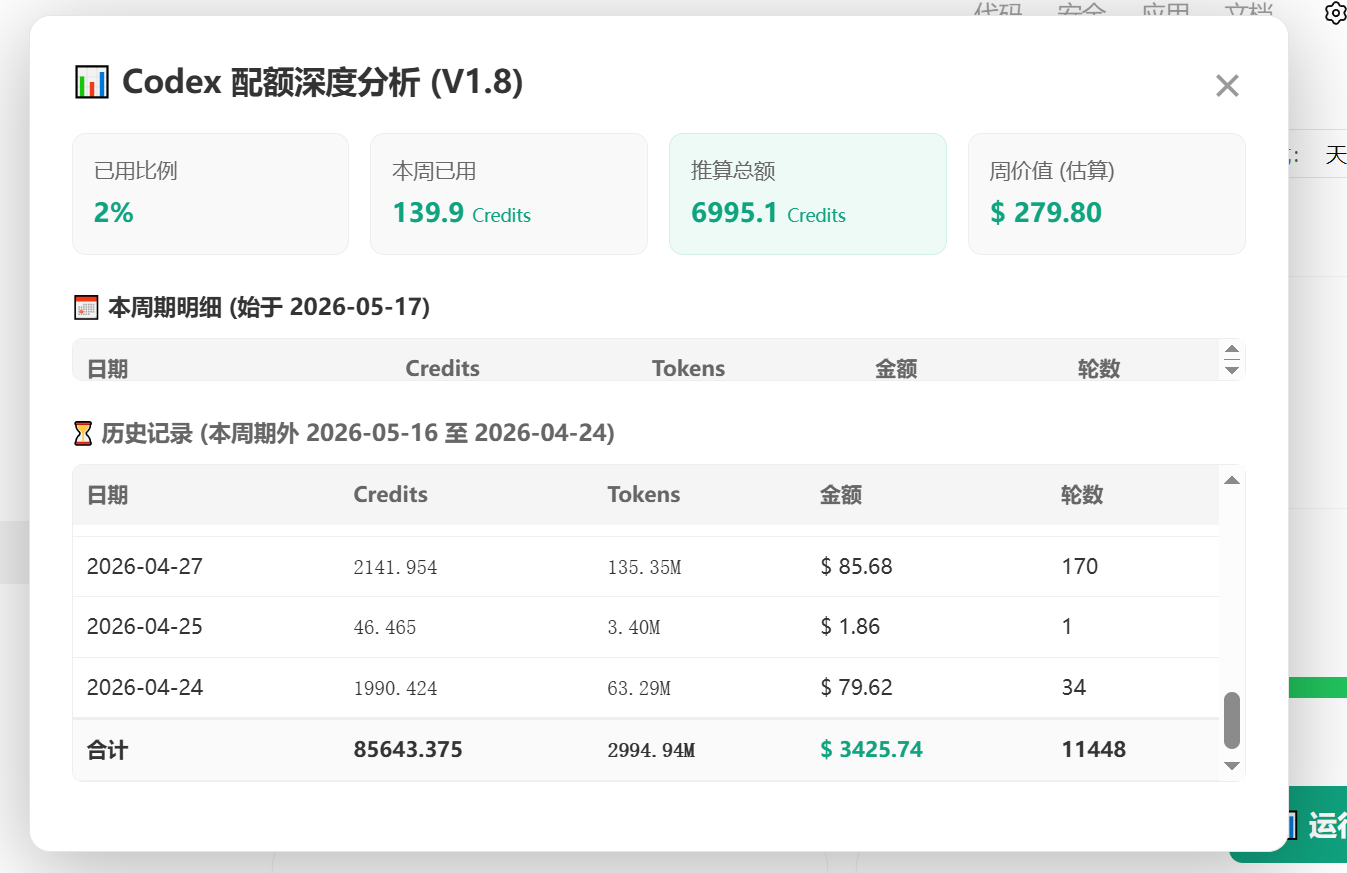The height and width of the screenshot is (873, 1347).
Task: Select the 周价值 (估算) $ 279.80 card
Action: [x=1107, y=194]
